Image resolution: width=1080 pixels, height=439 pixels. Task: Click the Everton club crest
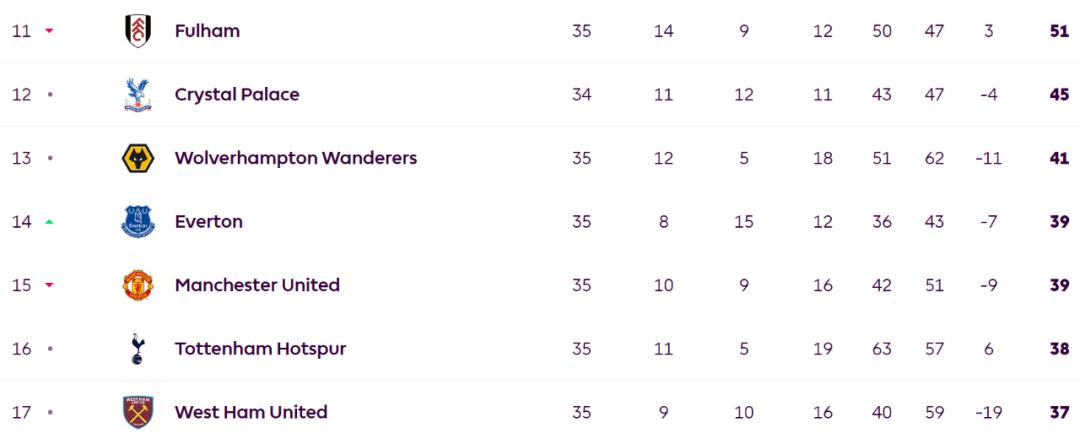click(x=138, y=222)
